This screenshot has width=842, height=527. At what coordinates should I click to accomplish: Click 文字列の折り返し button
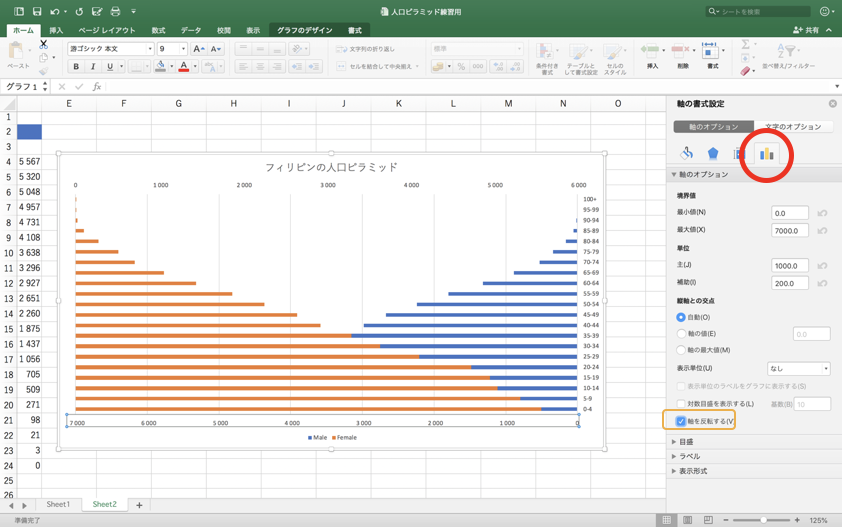(x=366, y=49)
